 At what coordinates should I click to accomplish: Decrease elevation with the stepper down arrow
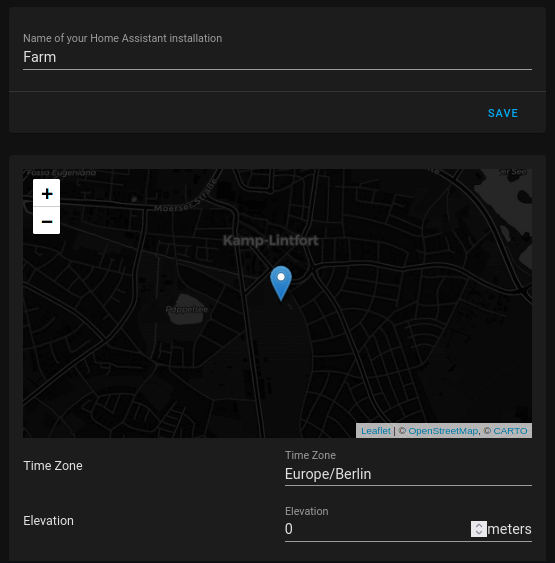[479, 533]
